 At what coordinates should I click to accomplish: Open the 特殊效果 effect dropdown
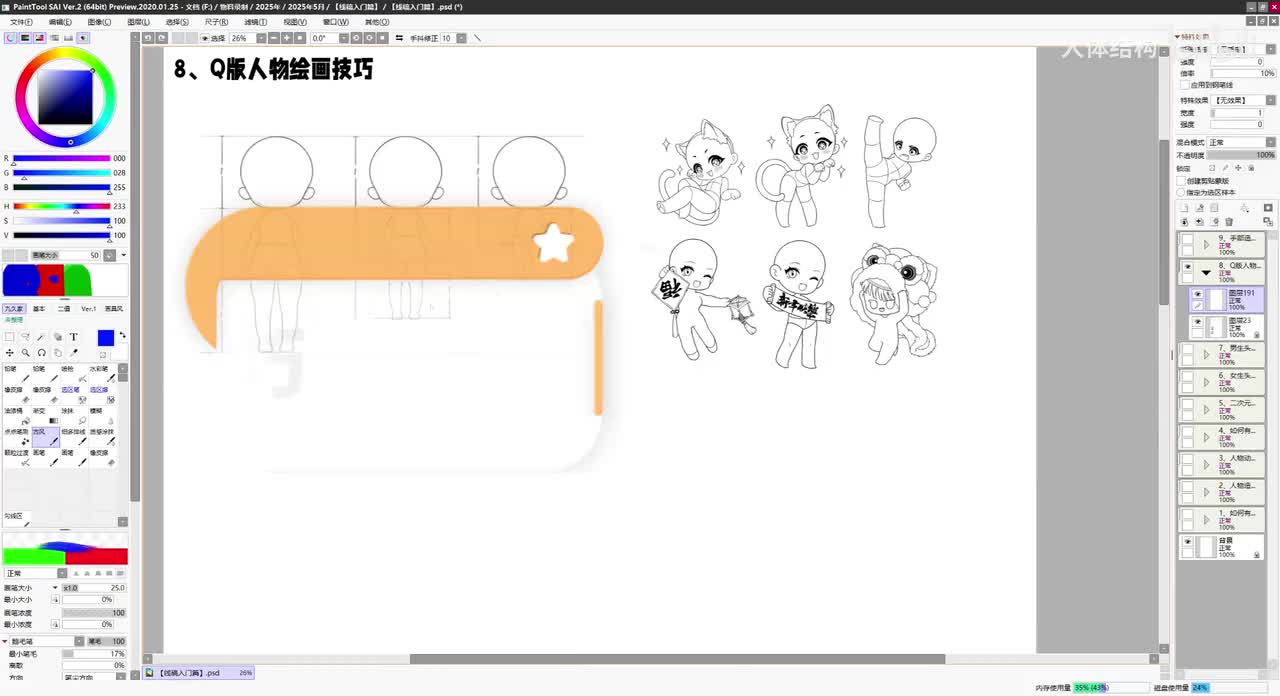point(1245,100)
